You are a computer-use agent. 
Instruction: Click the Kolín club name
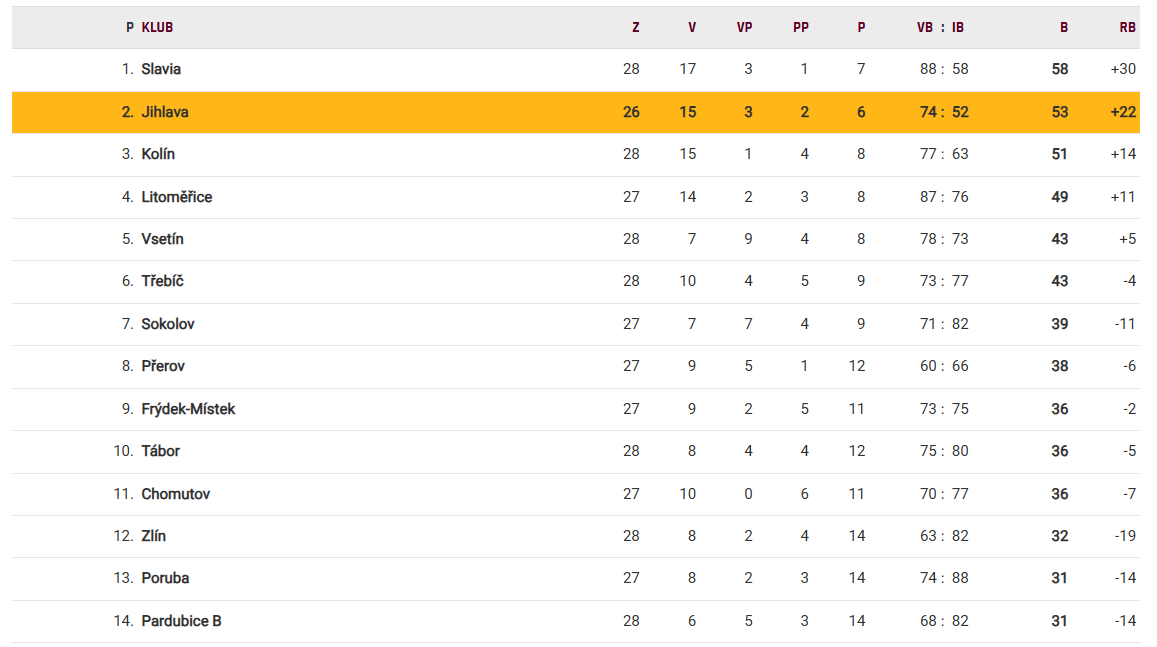(x=158, y=154)
